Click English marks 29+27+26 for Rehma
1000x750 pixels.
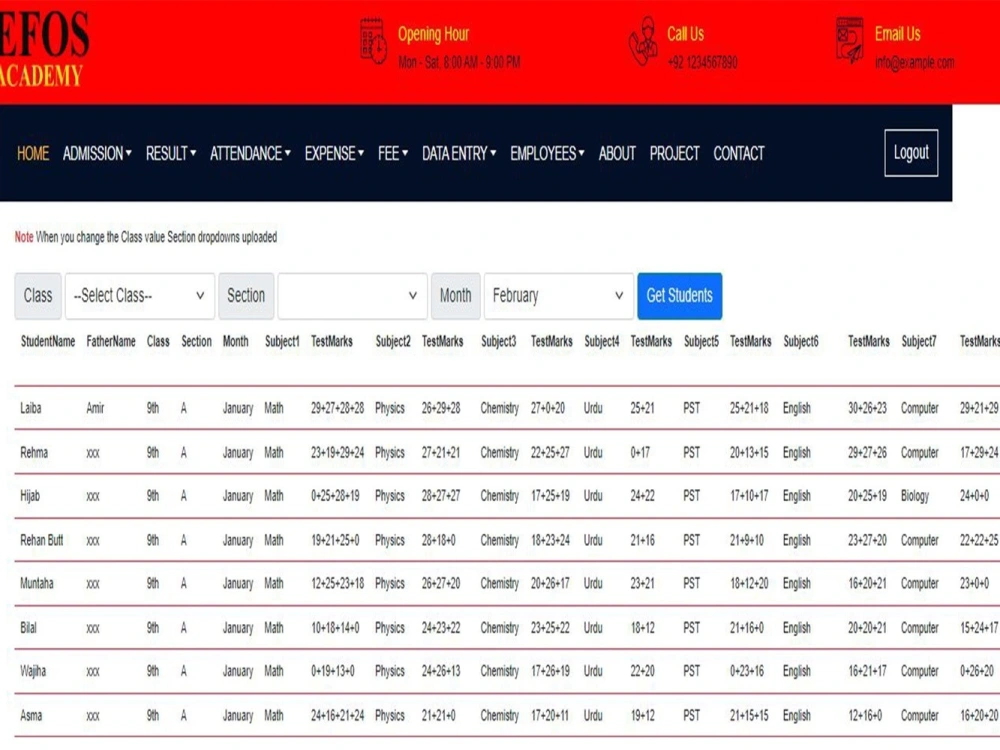(867, 453)
